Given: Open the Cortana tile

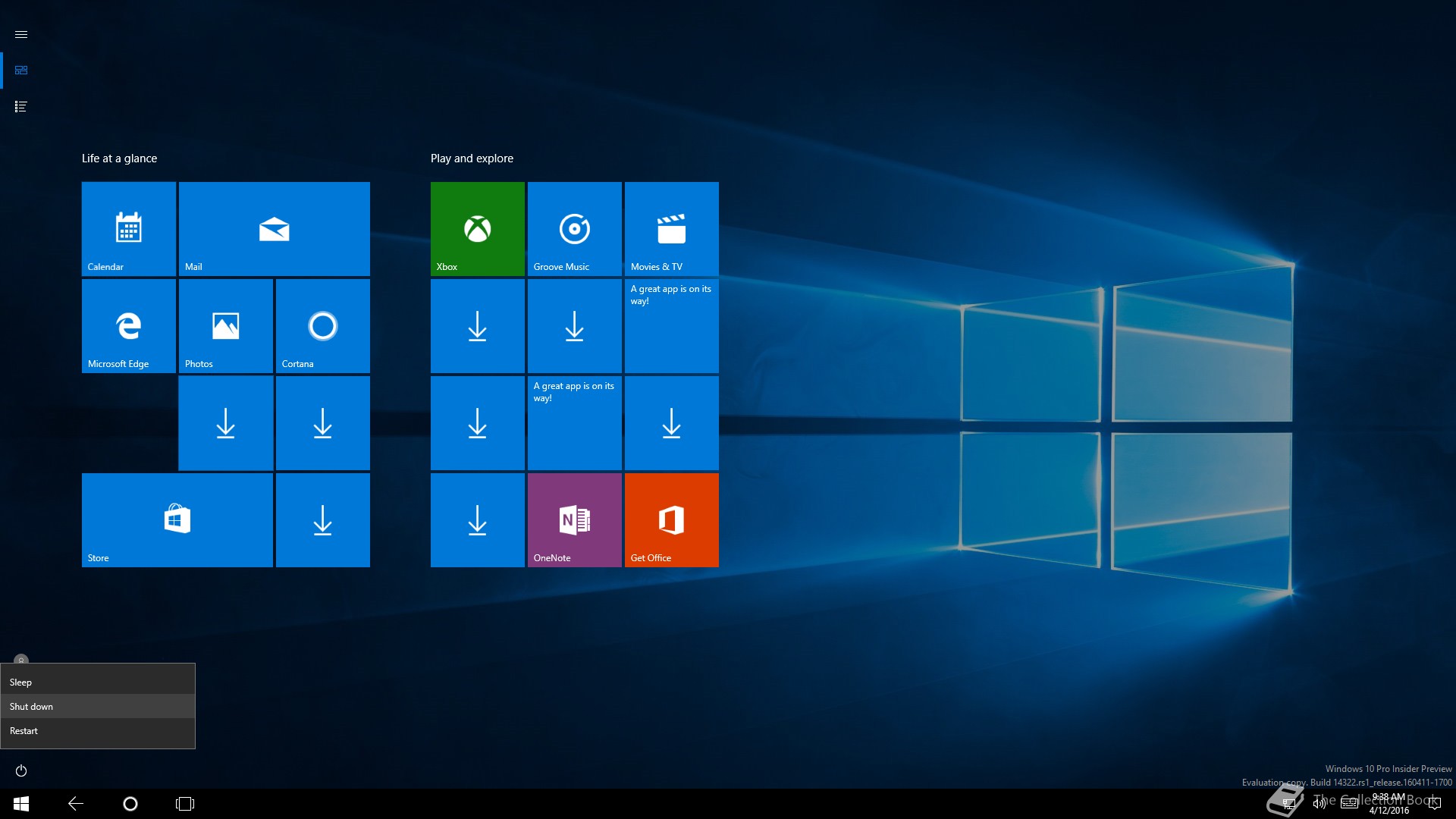Looking at the screenshot, I should pyautogui.click(x=323, y=326).
